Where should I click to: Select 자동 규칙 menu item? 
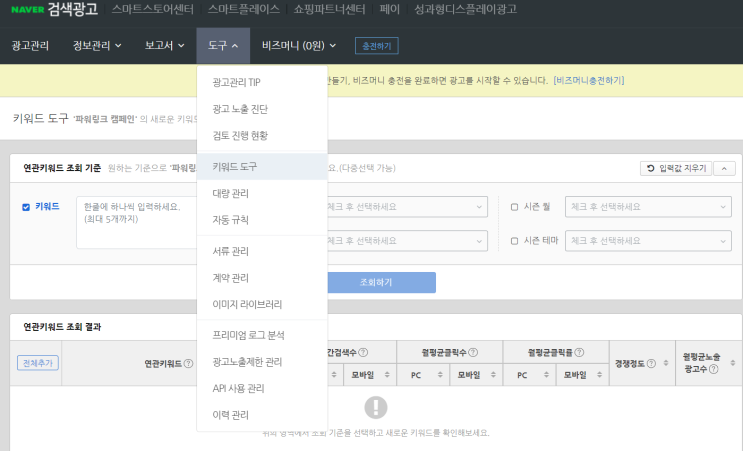[262, 220]
